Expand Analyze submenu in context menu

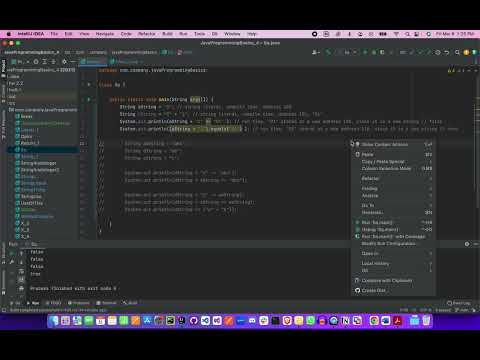(x=393, y=196)
